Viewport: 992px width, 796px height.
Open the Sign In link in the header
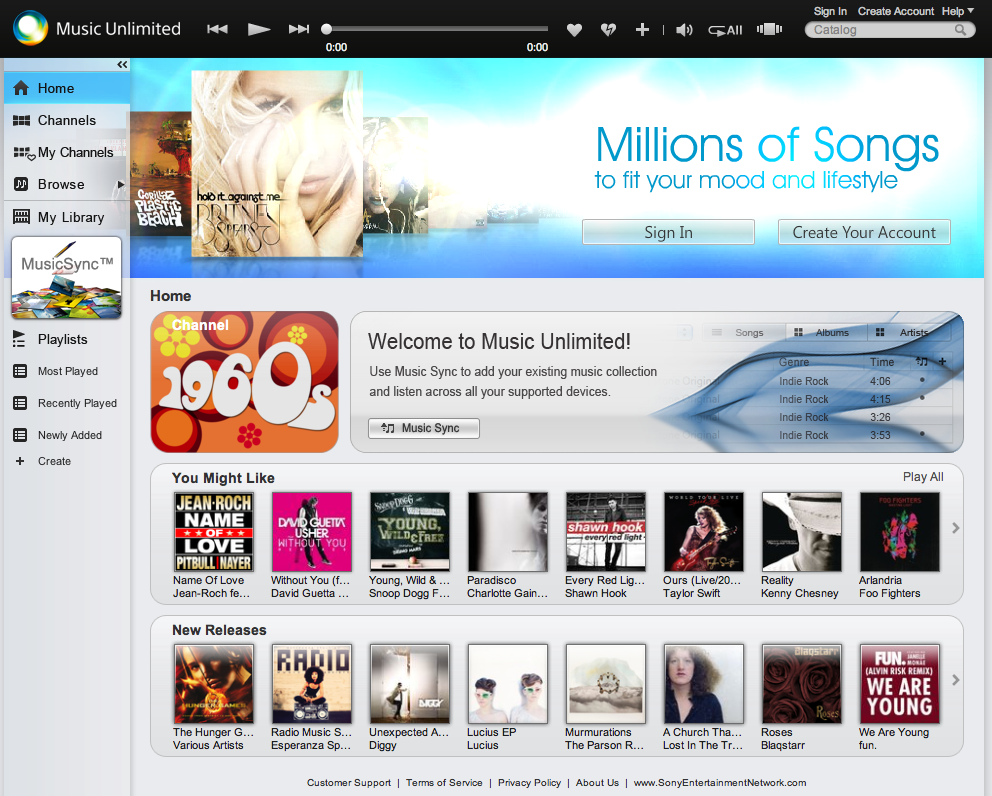pyautogui.click(x=830, y=11)
